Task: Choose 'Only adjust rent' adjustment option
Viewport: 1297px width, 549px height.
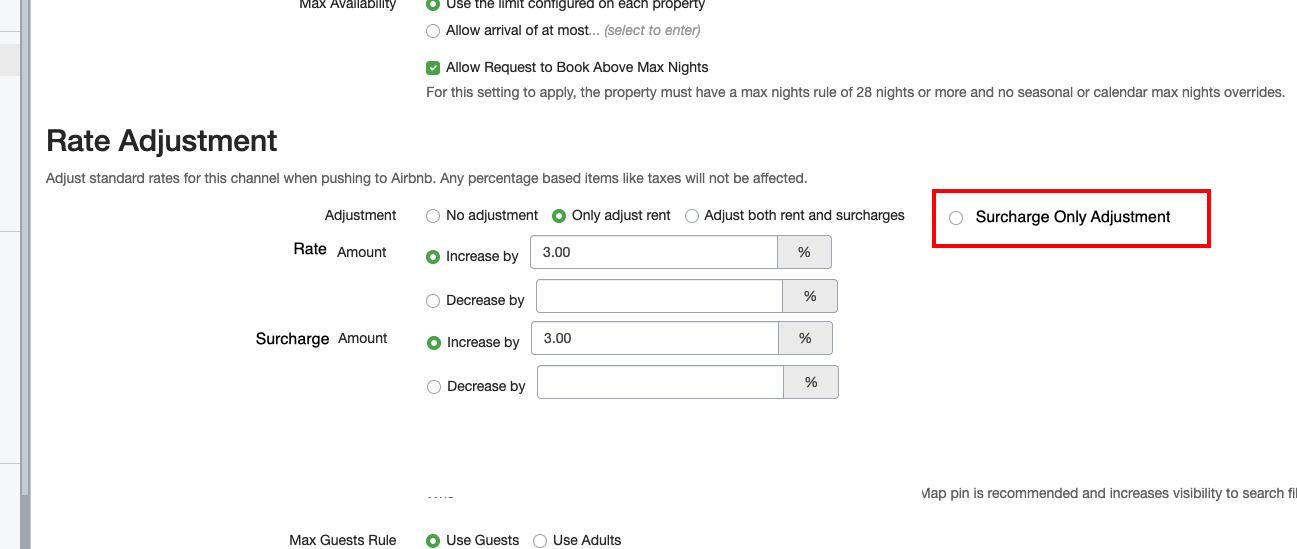Action: pyautogui.click(x=559, y=216)
